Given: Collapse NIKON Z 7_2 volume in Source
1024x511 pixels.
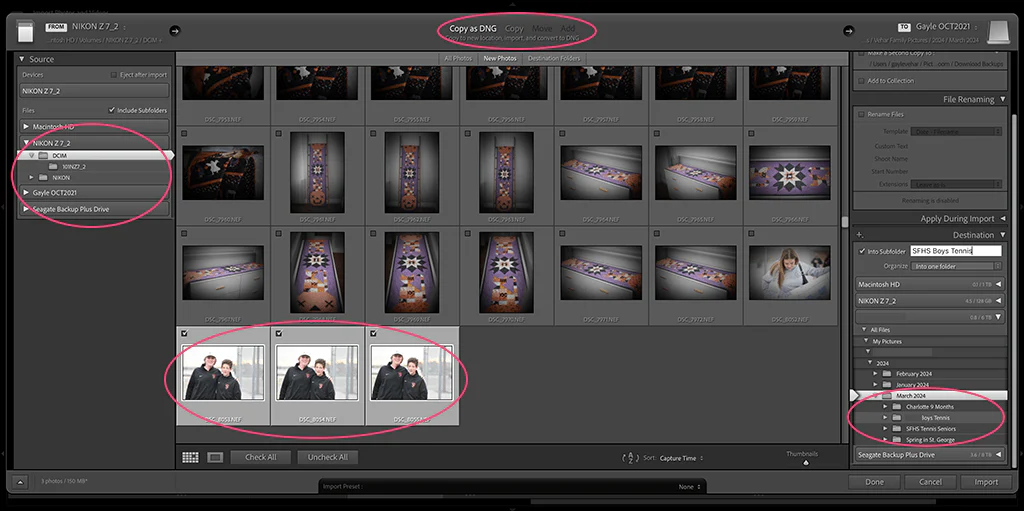Looking at the screenshot, I should (26, 143).
